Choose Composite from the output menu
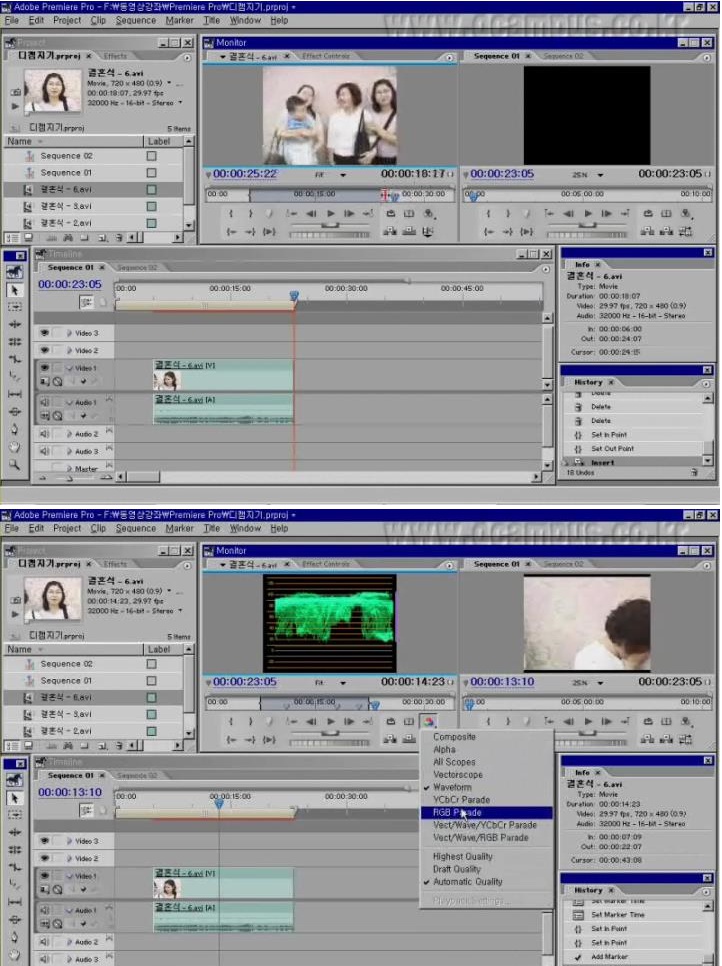The image size is (722, 966). click(454, 737)
